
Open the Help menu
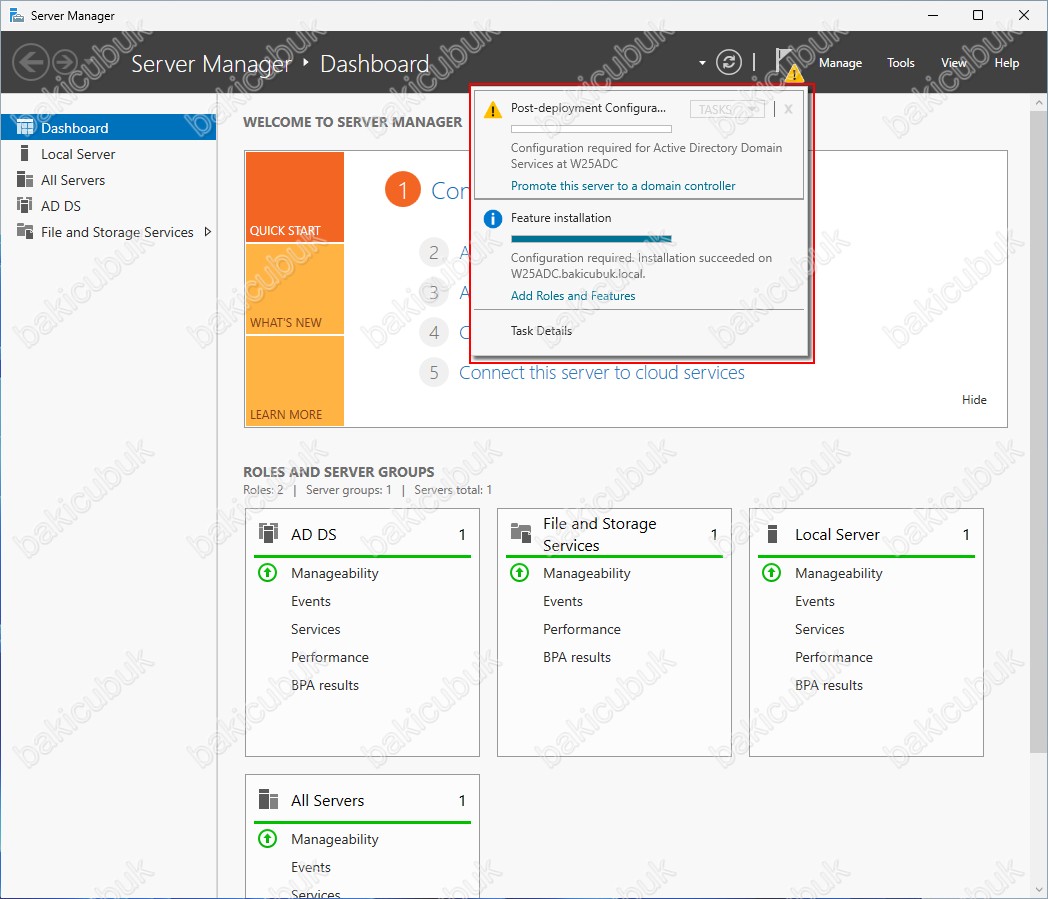click(x=1007, y=63)
